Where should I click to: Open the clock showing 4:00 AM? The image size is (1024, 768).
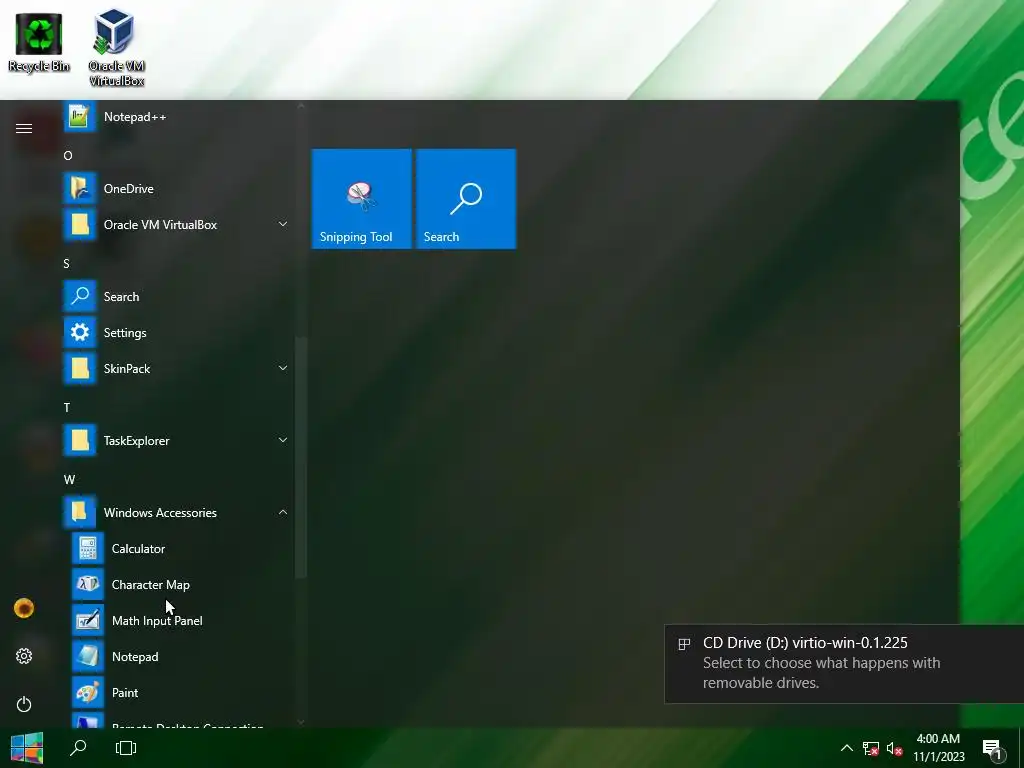[x=938, y=748]
